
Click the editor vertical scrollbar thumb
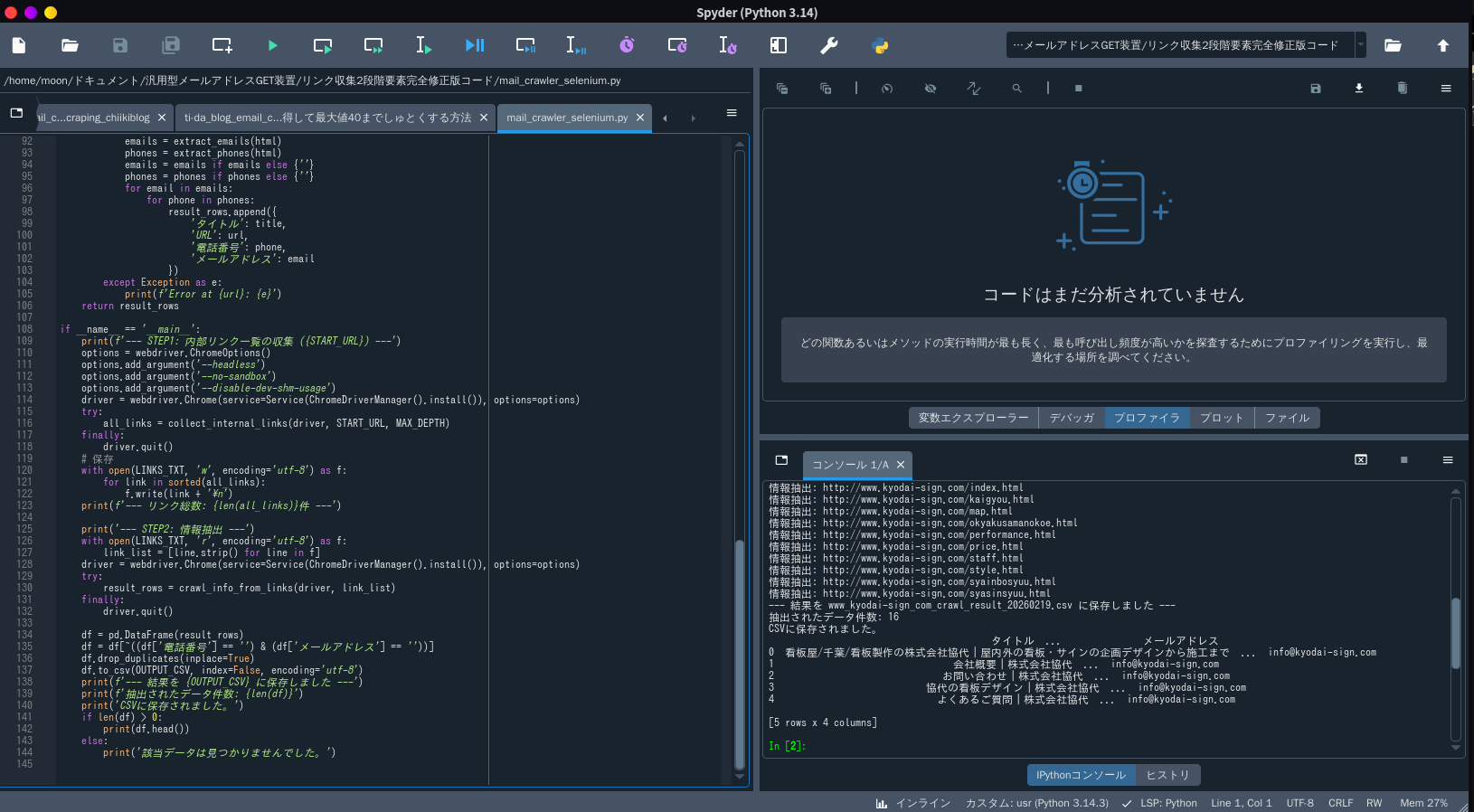[x=740, y=654]
